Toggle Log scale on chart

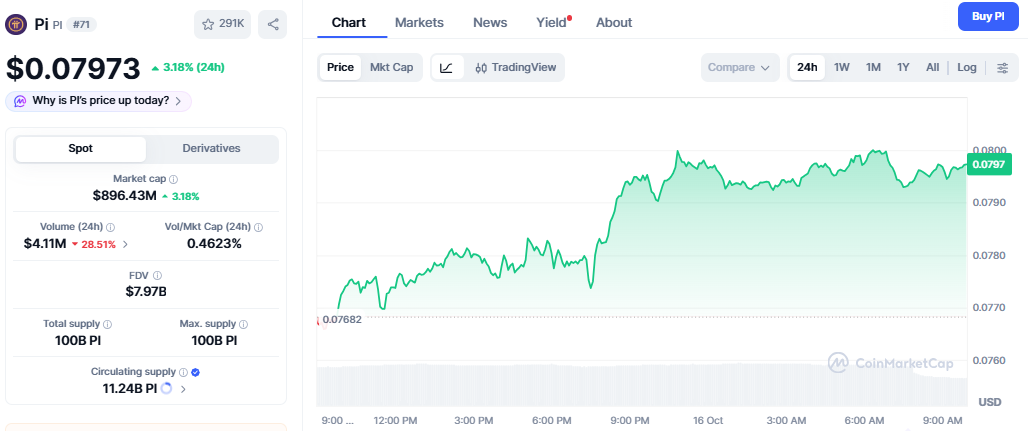click(x=966, y=68)
